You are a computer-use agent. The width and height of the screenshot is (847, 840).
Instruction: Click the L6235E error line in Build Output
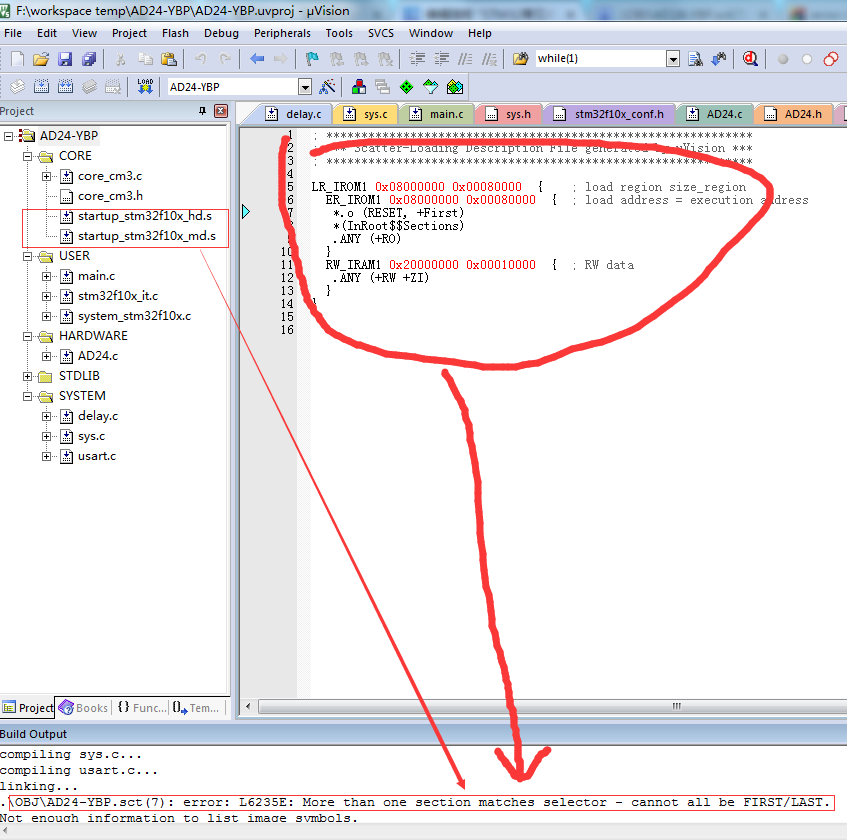click(417, 802)
